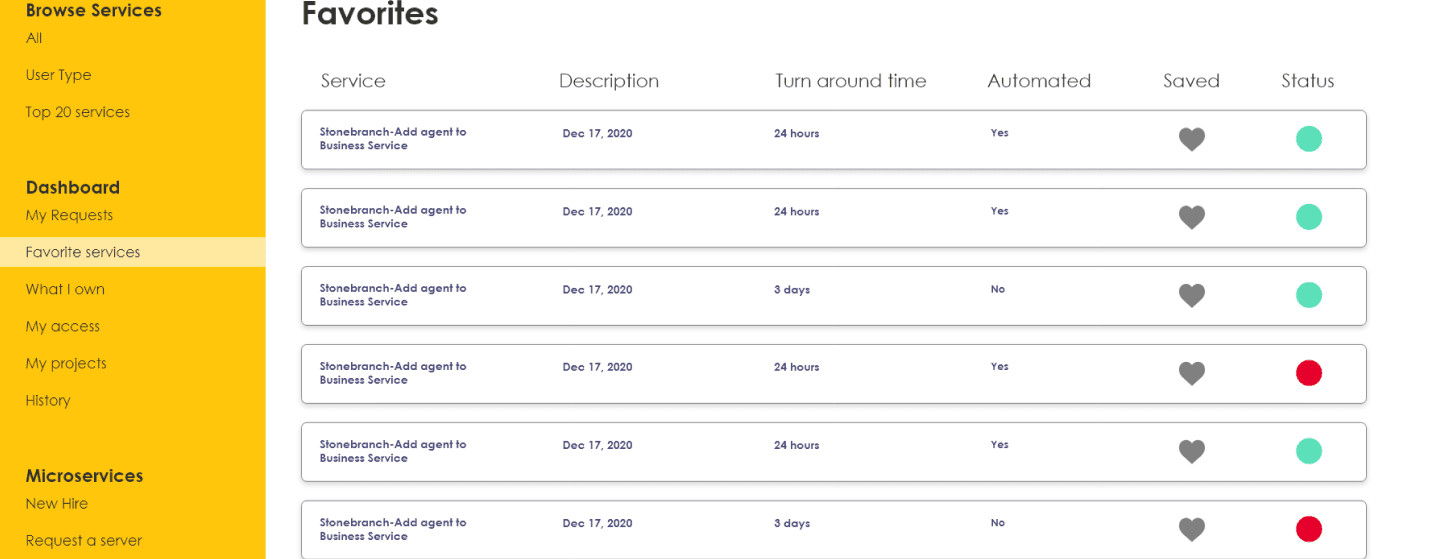Browse Top 20 services
Screen dimensions: 1446x559
pos(78,112)
